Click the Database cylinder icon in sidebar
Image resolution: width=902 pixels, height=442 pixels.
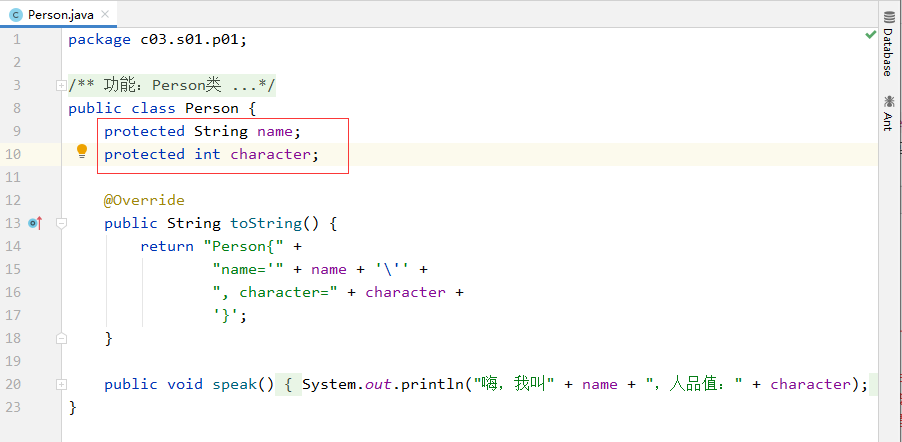(889, 18)
